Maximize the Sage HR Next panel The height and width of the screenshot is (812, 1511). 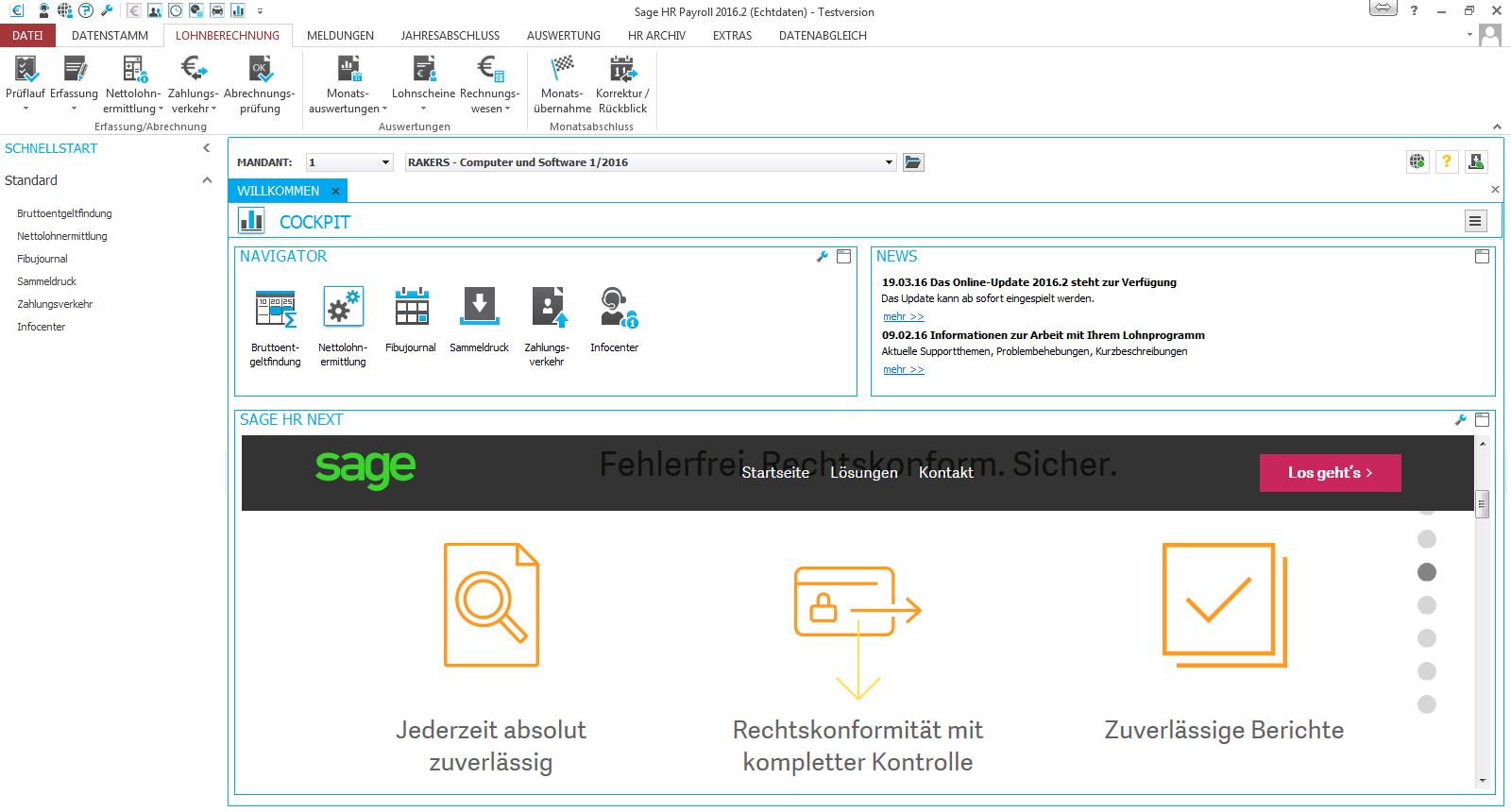[x=1482, y=420]
